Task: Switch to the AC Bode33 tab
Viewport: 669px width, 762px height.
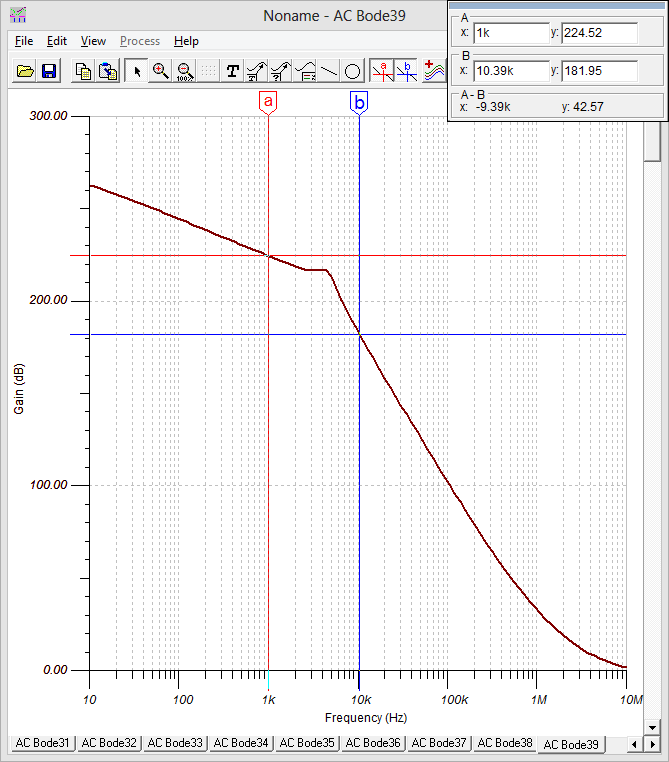Action: [175, 743]
